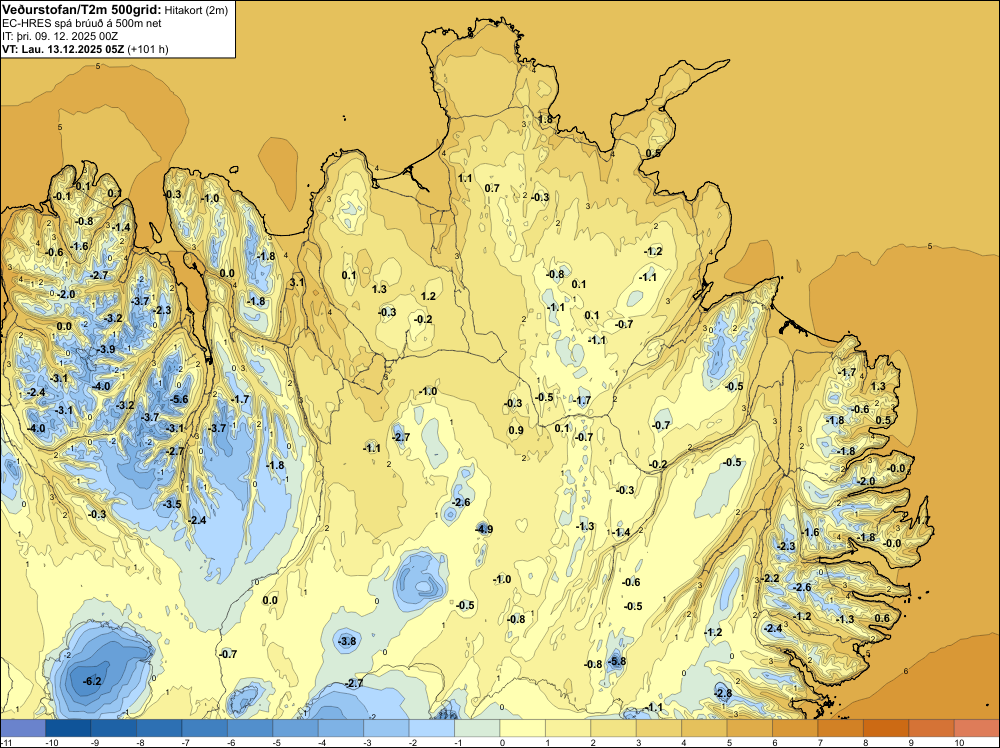Pick the legend swatch between -6 and -5

pyautogui.click(x=250, y=728)
